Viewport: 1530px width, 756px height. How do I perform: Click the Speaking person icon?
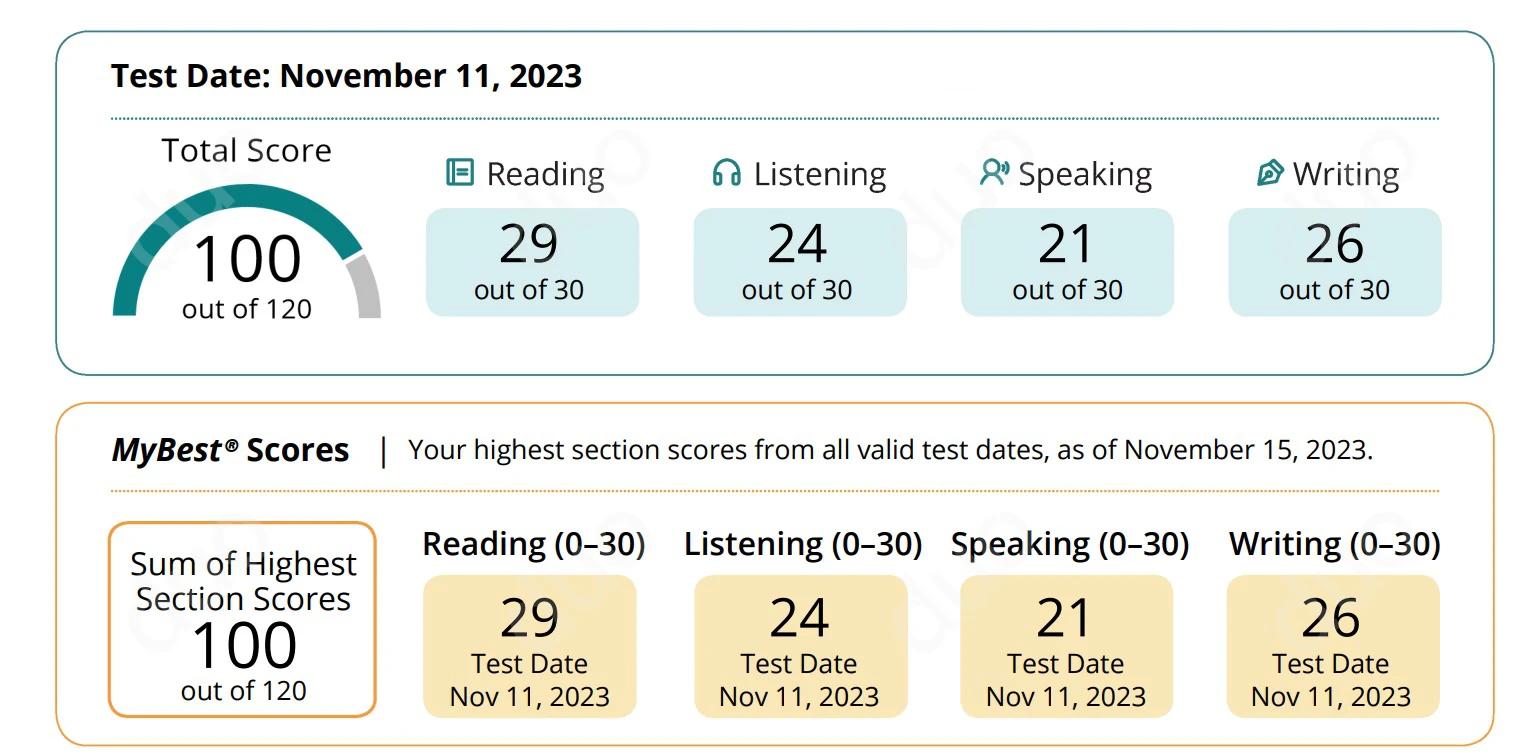pos(993,173)
